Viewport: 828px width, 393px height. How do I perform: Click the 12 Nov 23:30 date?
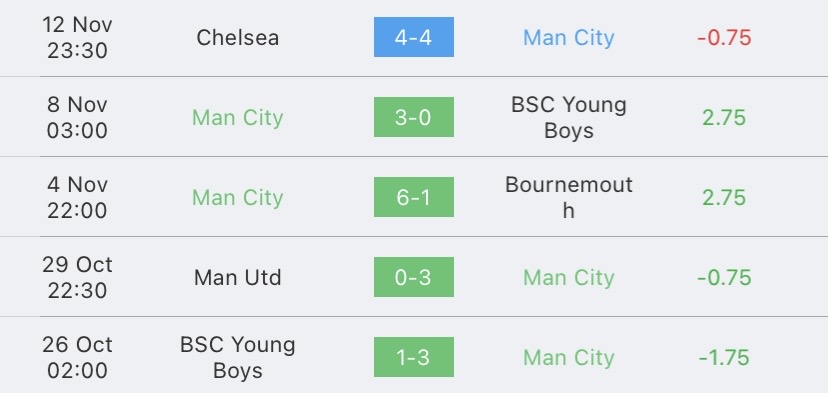pyautogui.click(x=77, y=37)
